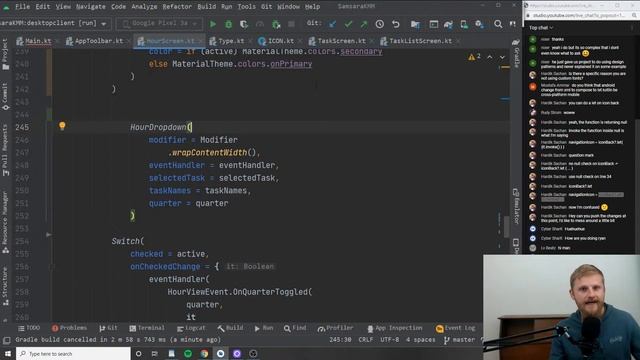Open the Project tool window
The width and height of the screenshot is (640, 360).
click(5, 54)
